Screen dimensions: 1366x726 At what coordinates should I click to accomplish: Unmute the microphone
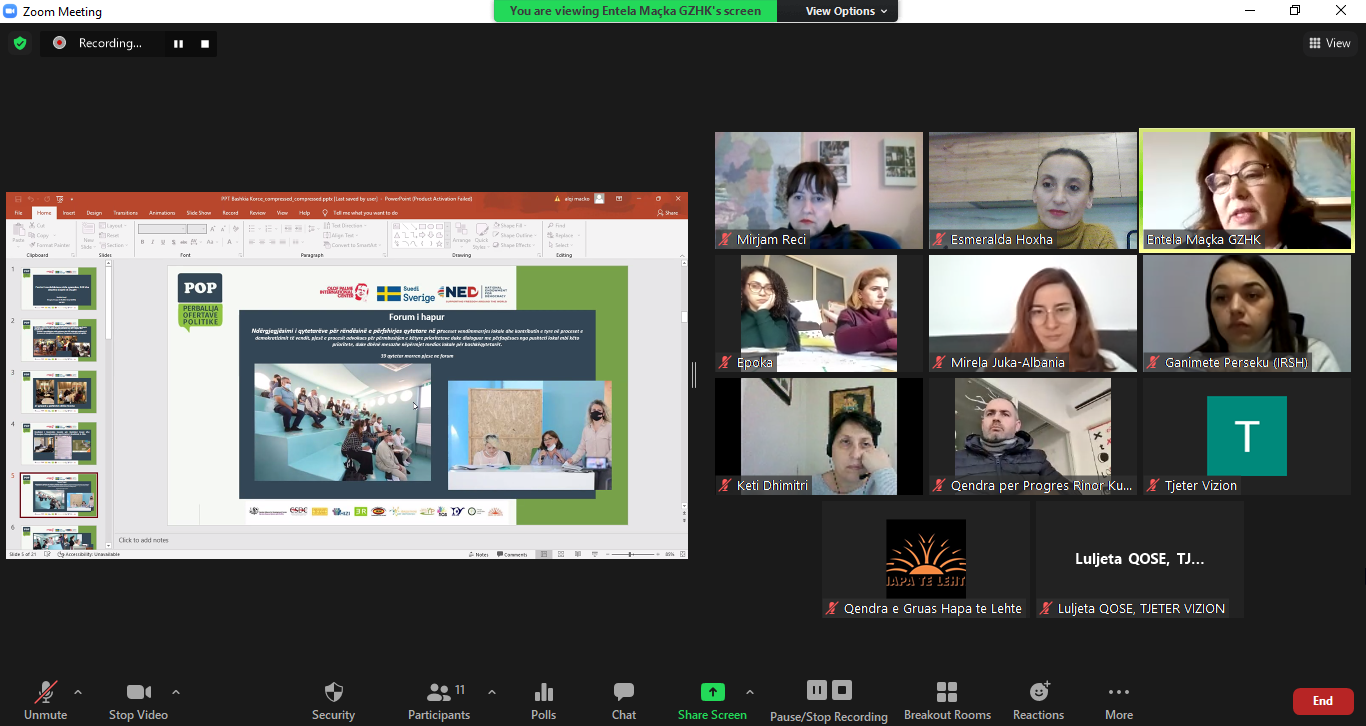(45, 692)
